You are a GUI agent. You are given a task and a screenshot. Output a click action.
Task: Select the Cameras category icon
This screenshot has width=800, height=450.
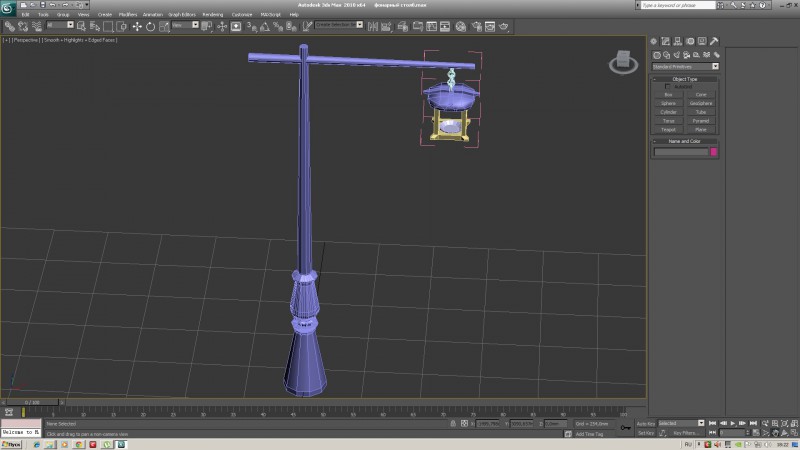[x=687, y=55]
